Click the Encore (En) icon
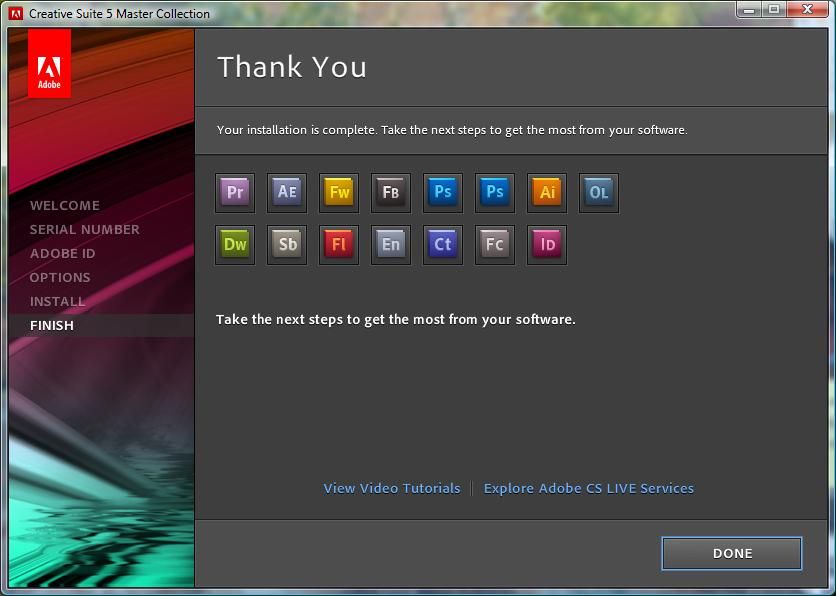The width and height of the screenshot is (836, 596). [391, 245]
